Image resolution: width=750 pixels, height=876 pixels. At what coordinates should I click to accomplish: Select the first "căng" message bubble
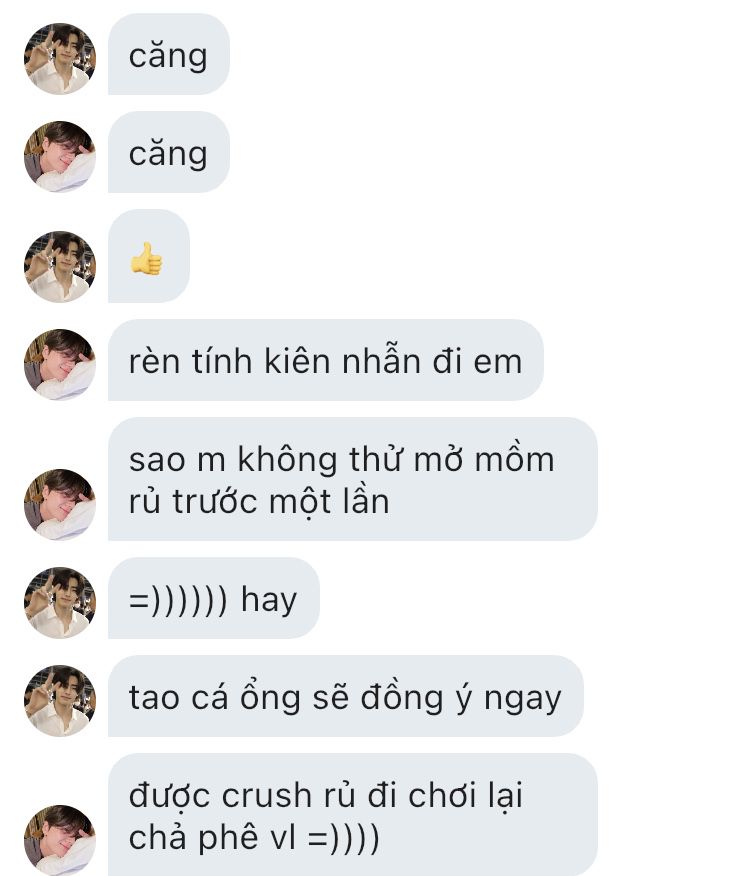coord(169,54)
